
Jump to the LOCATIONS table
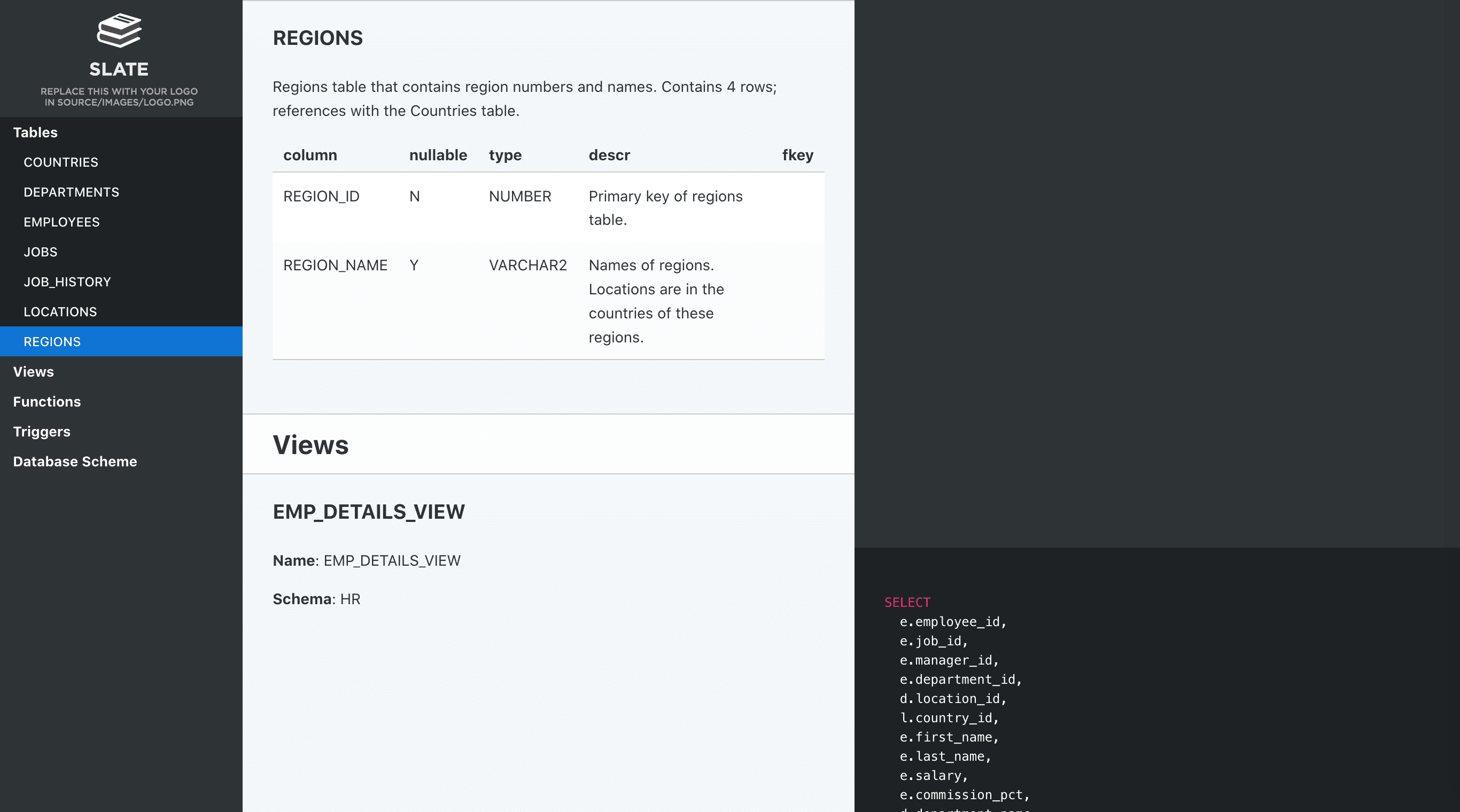coord(60,312)
